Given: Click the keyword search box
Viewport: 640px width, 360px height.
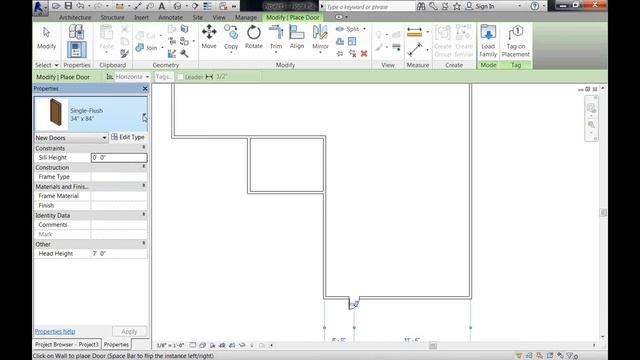Looking at the screenshot, I should 369,7.
